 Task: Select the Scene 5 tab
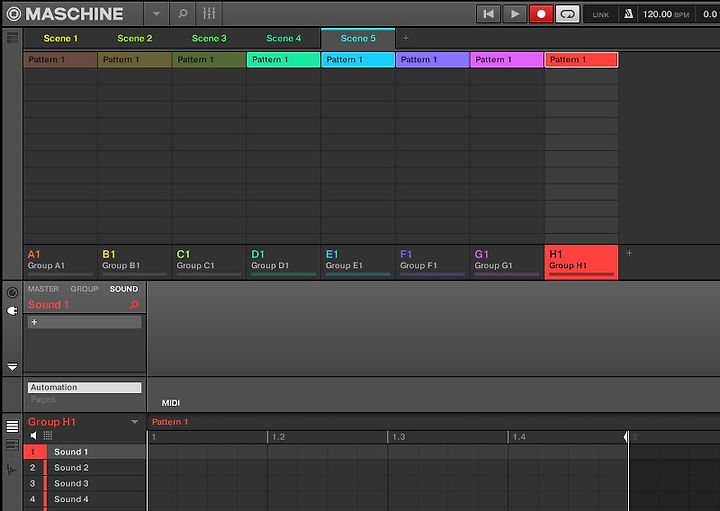(358, 39)
